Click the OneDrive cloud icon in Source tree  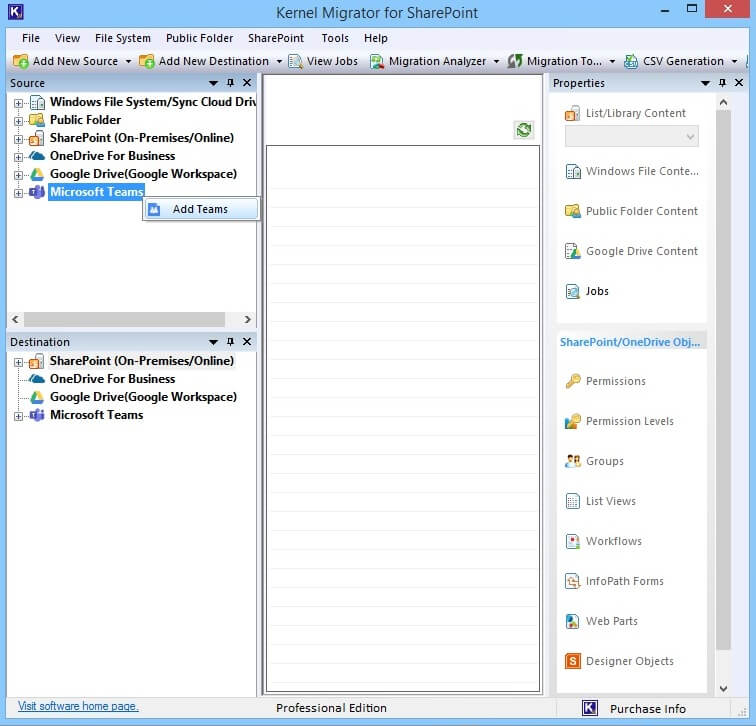37,156
